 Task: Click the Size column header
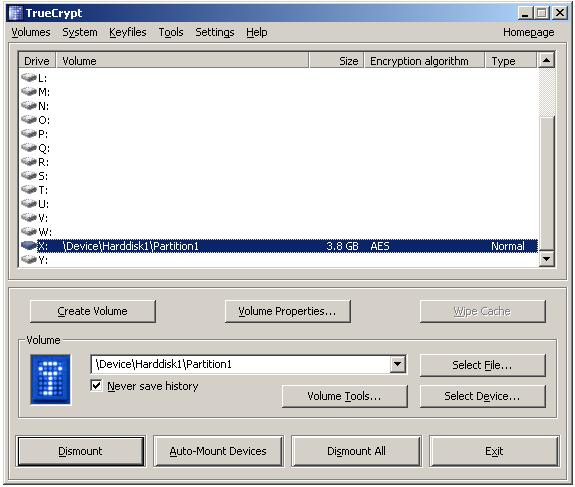[x=337, y=61]
